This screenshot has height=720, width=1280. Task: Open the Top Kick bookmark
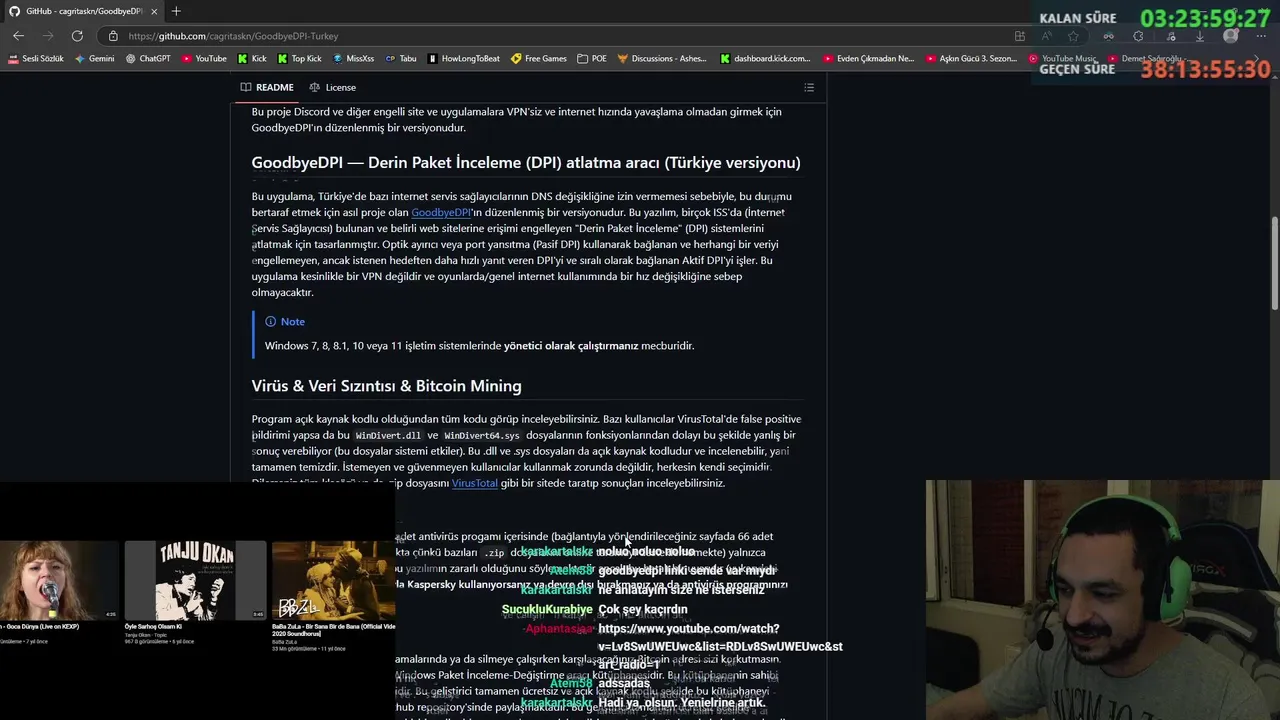pyautogui.click(x=300, y=58)
